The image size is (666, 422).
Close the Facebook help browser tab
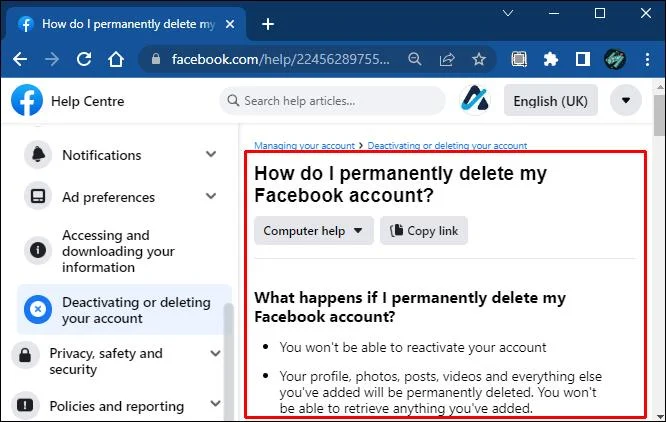tap(230, 24)
